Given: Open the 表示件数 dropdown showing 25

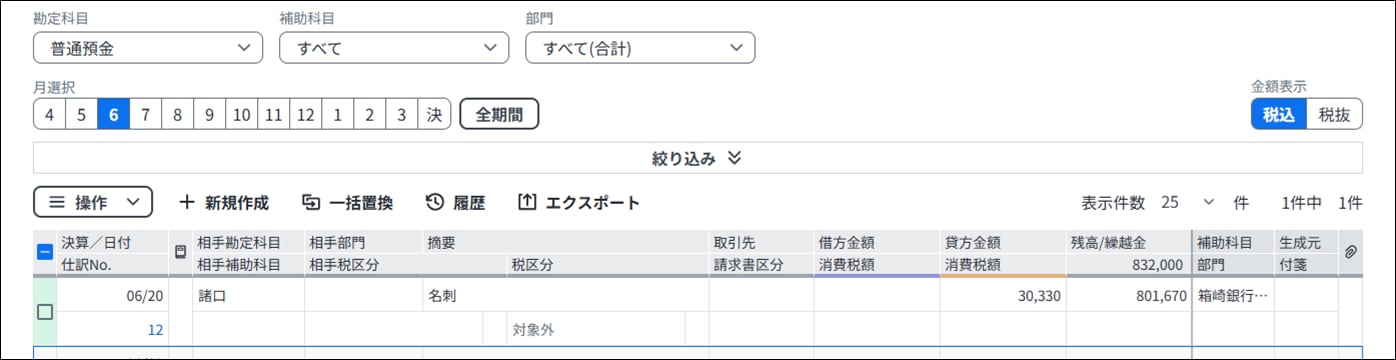Looking at the screenshot, I should [x=1188, y=203].
